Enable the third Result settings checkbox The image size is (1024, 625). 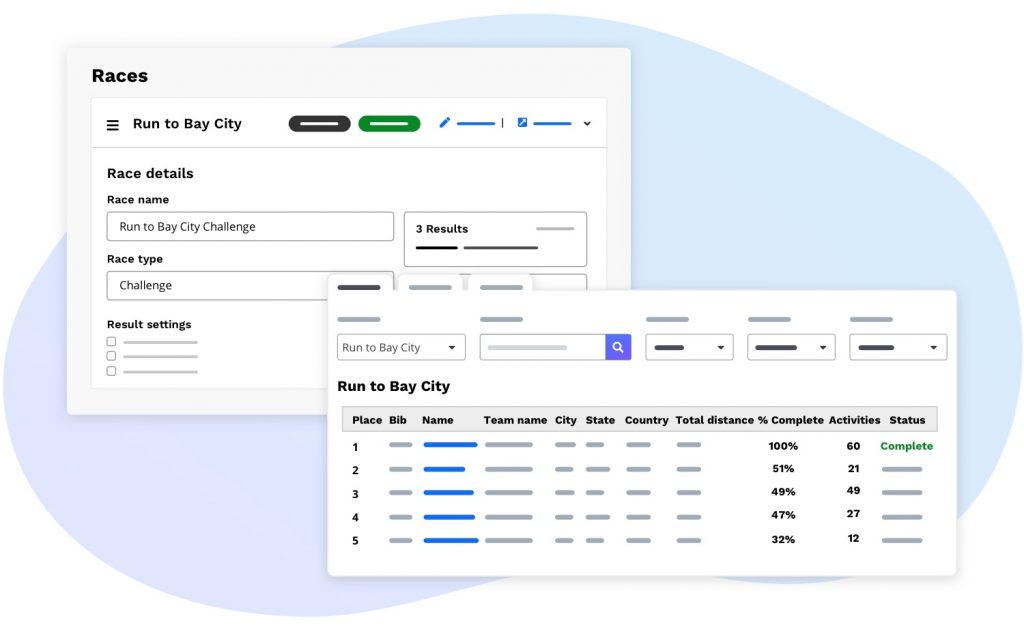click(111, 371)
